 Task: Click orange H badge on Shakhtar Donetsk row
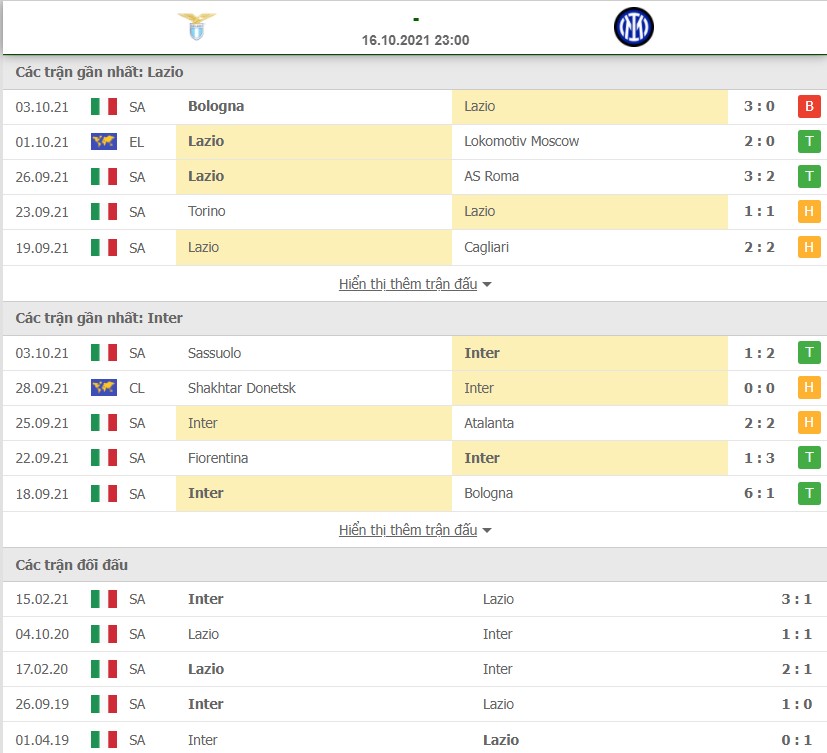(x=809, y=388)
